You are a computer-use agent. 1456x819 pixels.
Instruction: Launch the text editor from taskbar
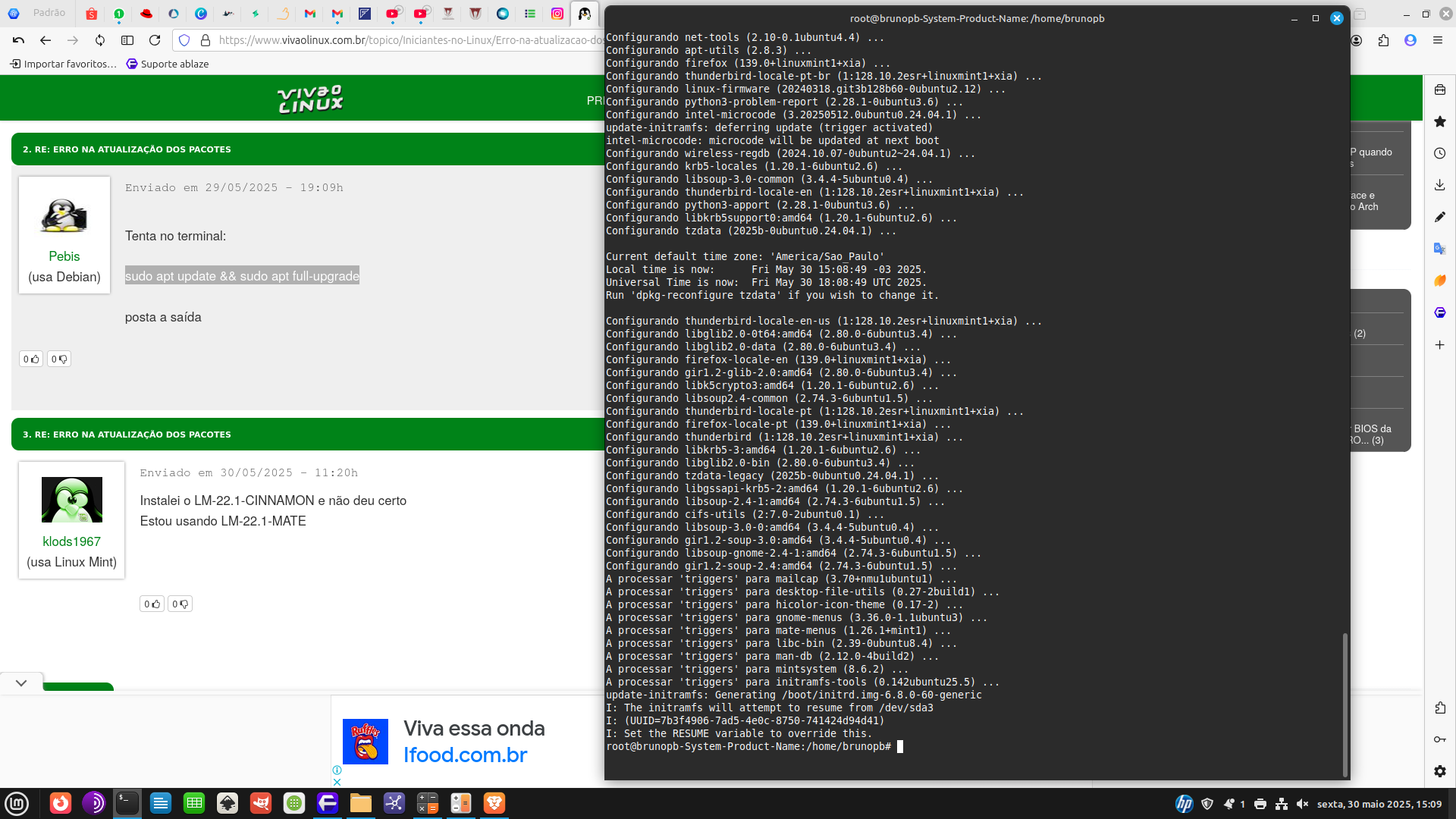161,803
